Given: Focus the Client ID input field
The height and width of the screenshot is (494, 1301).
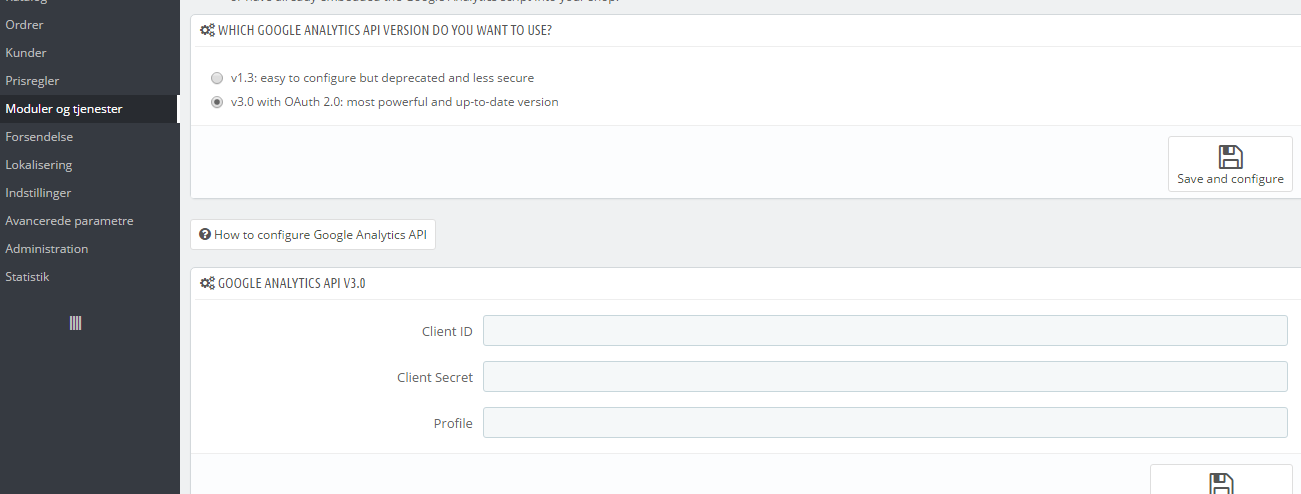Looking at the screenshot, I should pos(885,331).
